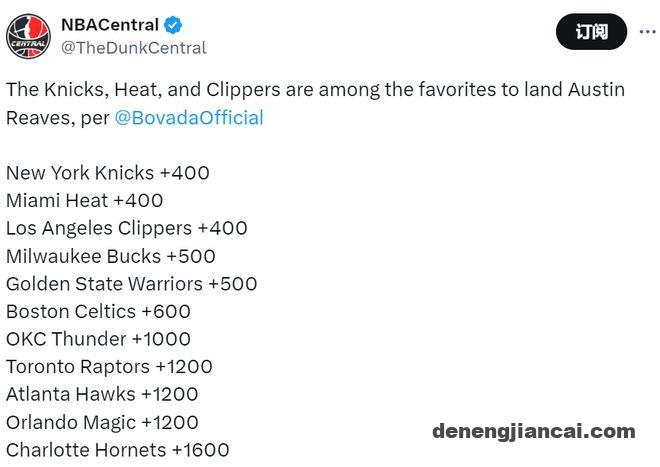
Task: Open the @BovadaOfficial mention link
Action: click(x=189, y=117)
